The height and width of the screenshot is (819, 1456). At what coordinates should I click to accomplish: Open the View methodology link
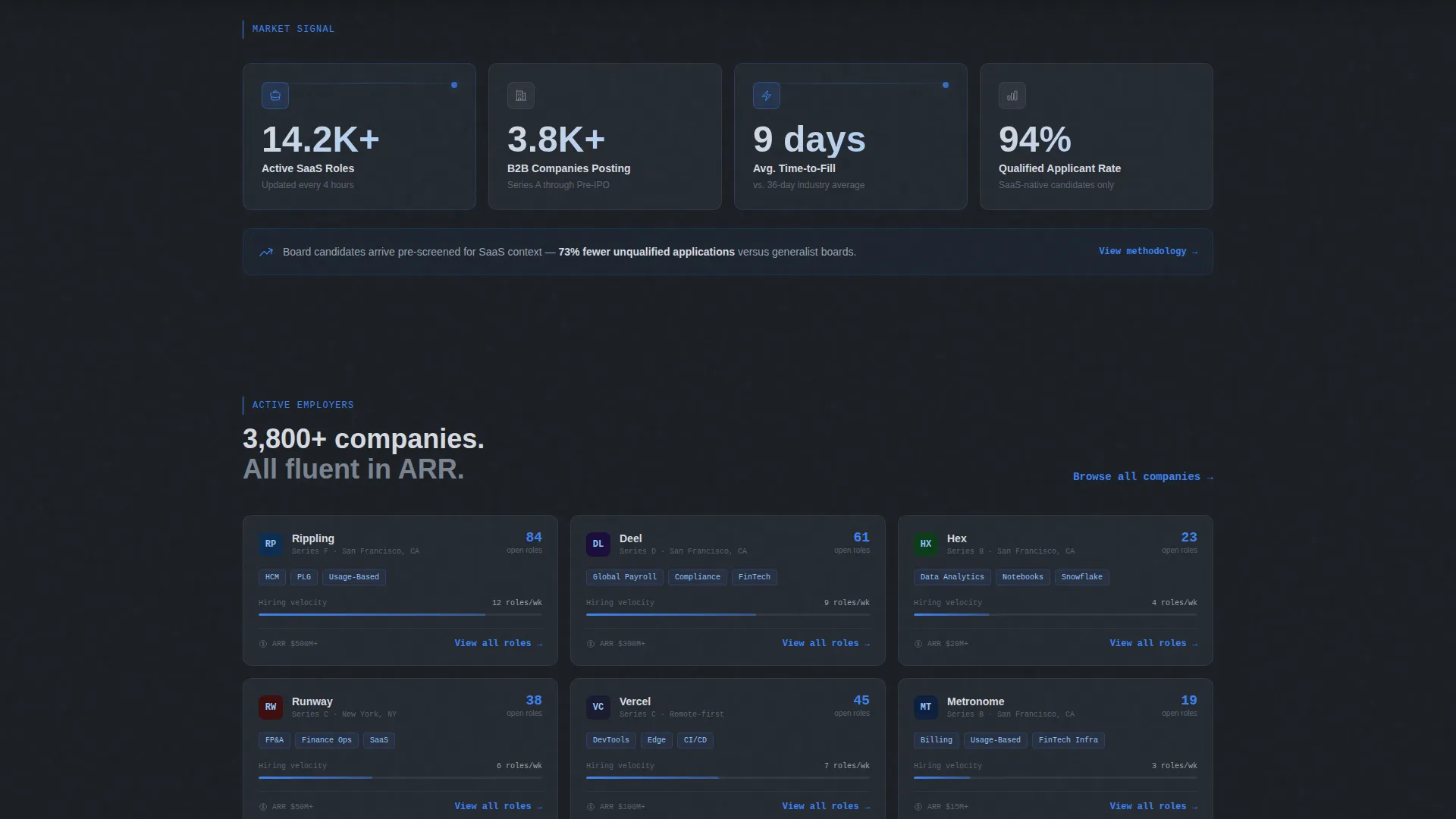[1148, 251]
